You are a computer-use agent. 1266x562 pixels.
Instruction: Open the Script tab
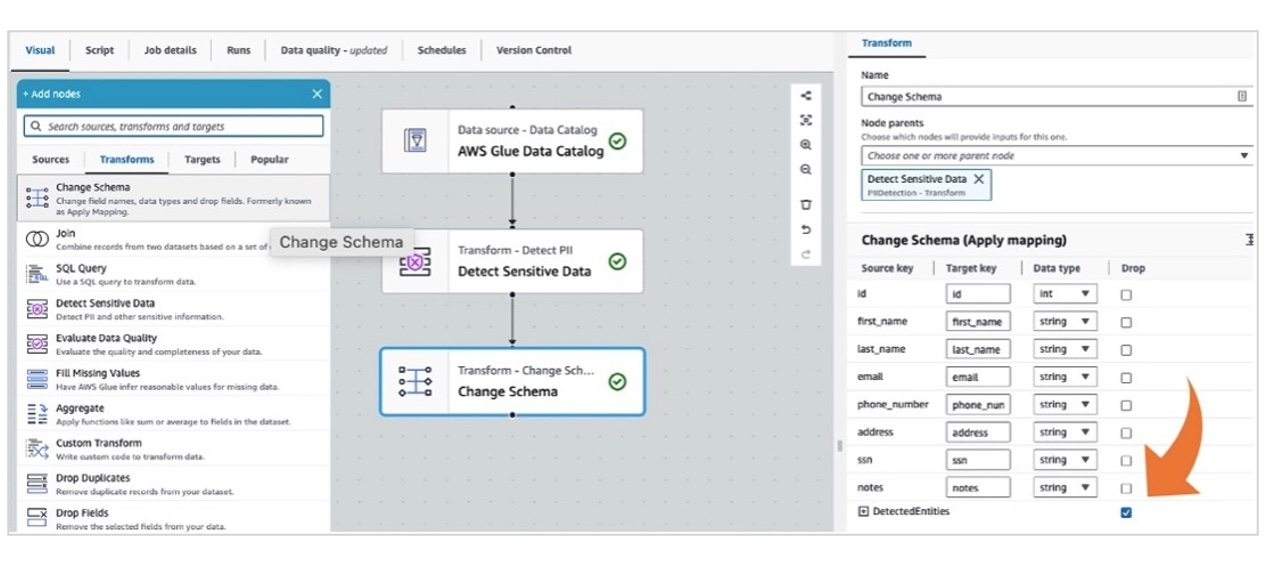(99, 50)
